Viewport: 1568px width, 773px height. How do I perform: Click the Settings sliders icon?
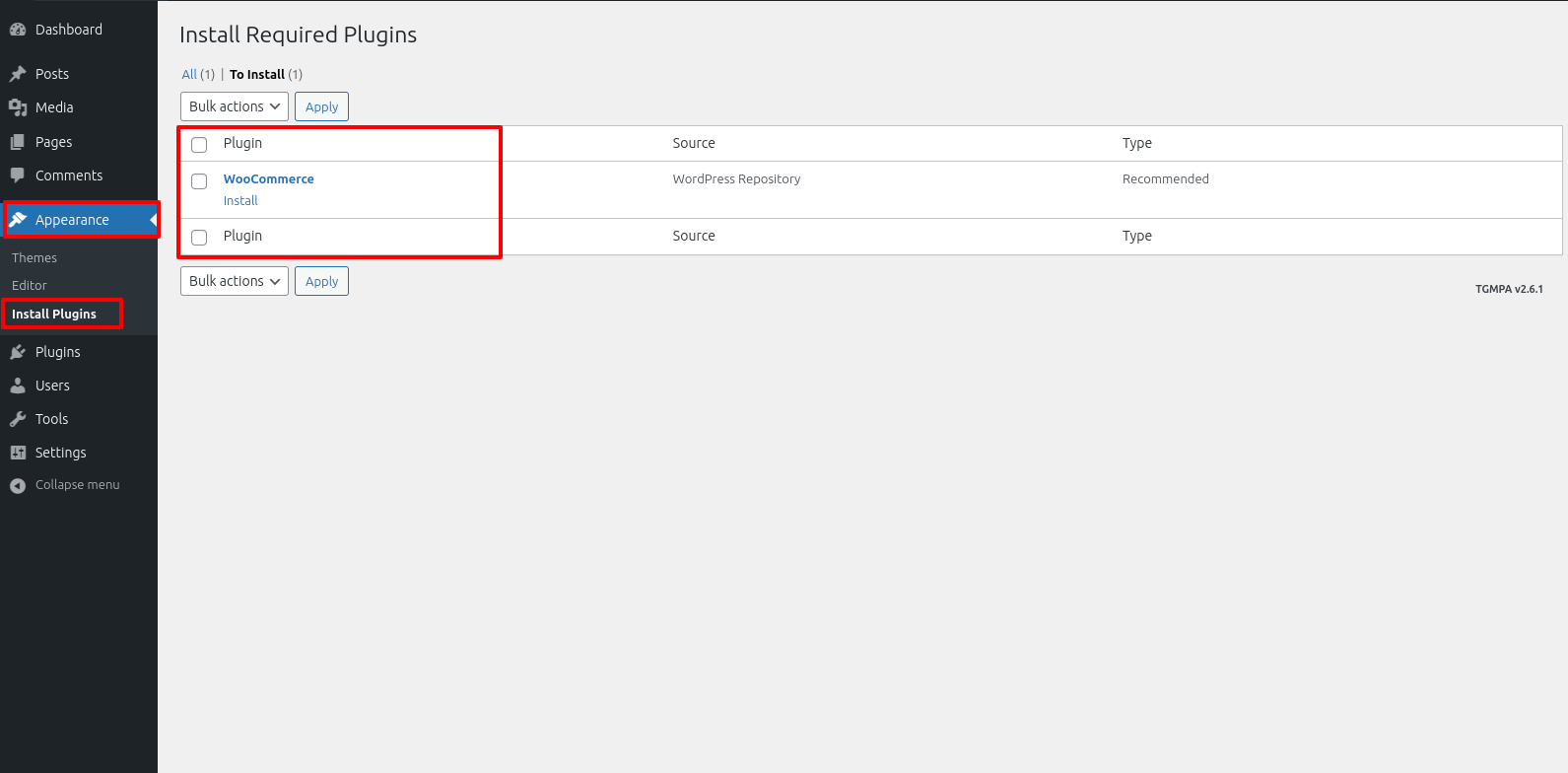(18, 453)
